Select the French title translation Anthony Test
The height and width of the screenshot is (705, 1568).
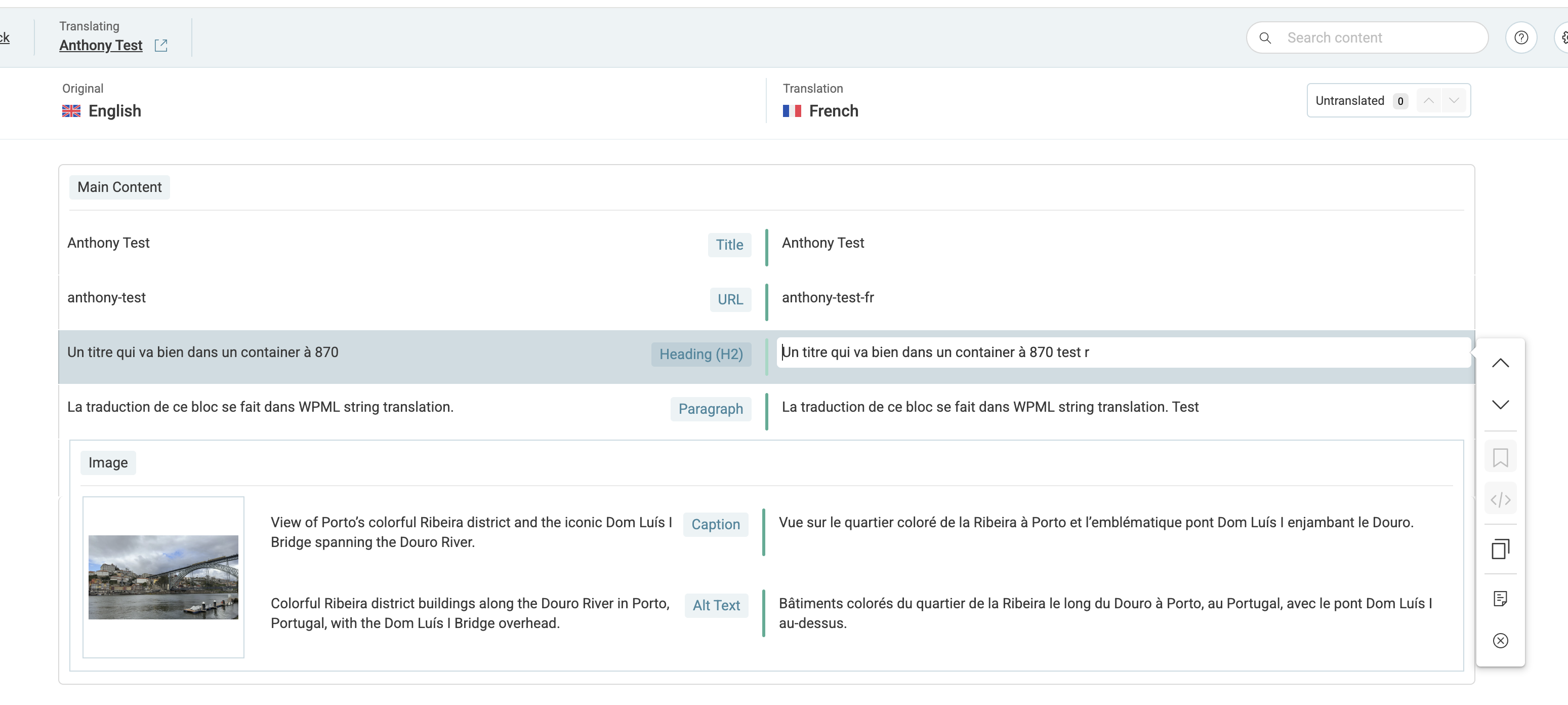pyautogui.click(x=822, y=243)
